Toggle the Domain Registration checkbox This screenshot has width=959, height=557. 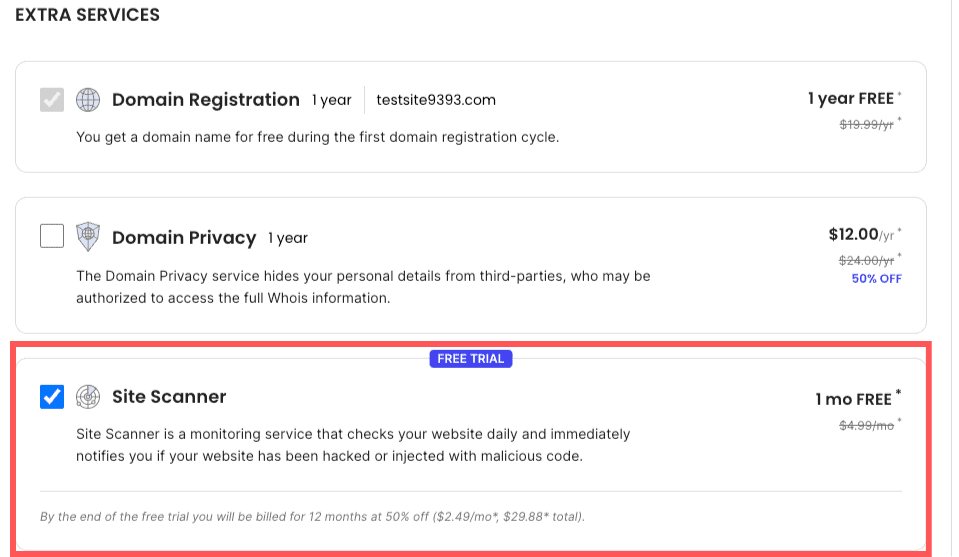click(52, 100)
